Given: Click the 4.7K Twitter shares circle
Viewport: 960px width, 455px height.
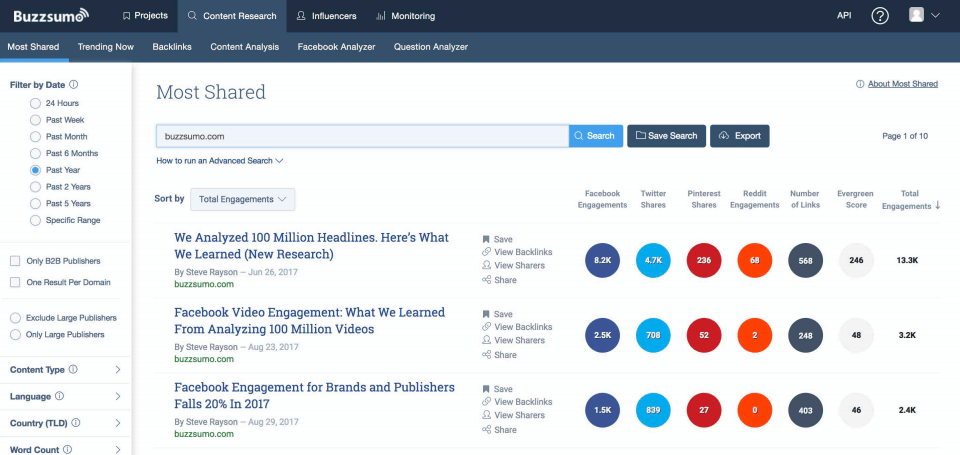Looking at the screenshot, I should pyautogui.click(x=653, y=260).
